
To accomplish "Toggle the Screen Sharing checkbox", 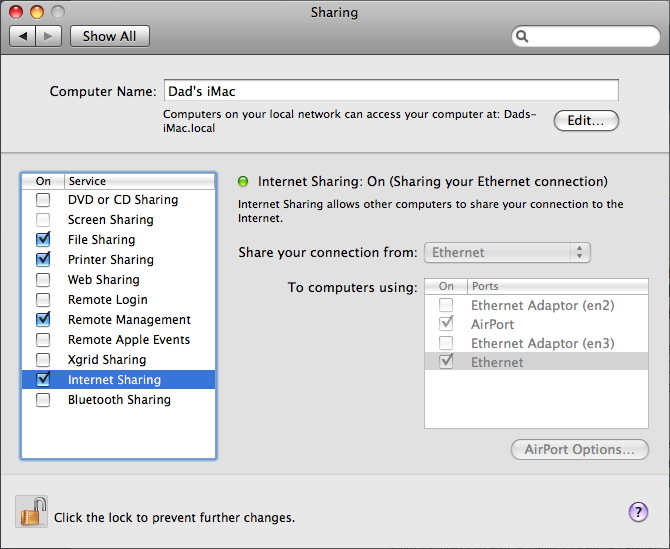I will pos(43,220).
